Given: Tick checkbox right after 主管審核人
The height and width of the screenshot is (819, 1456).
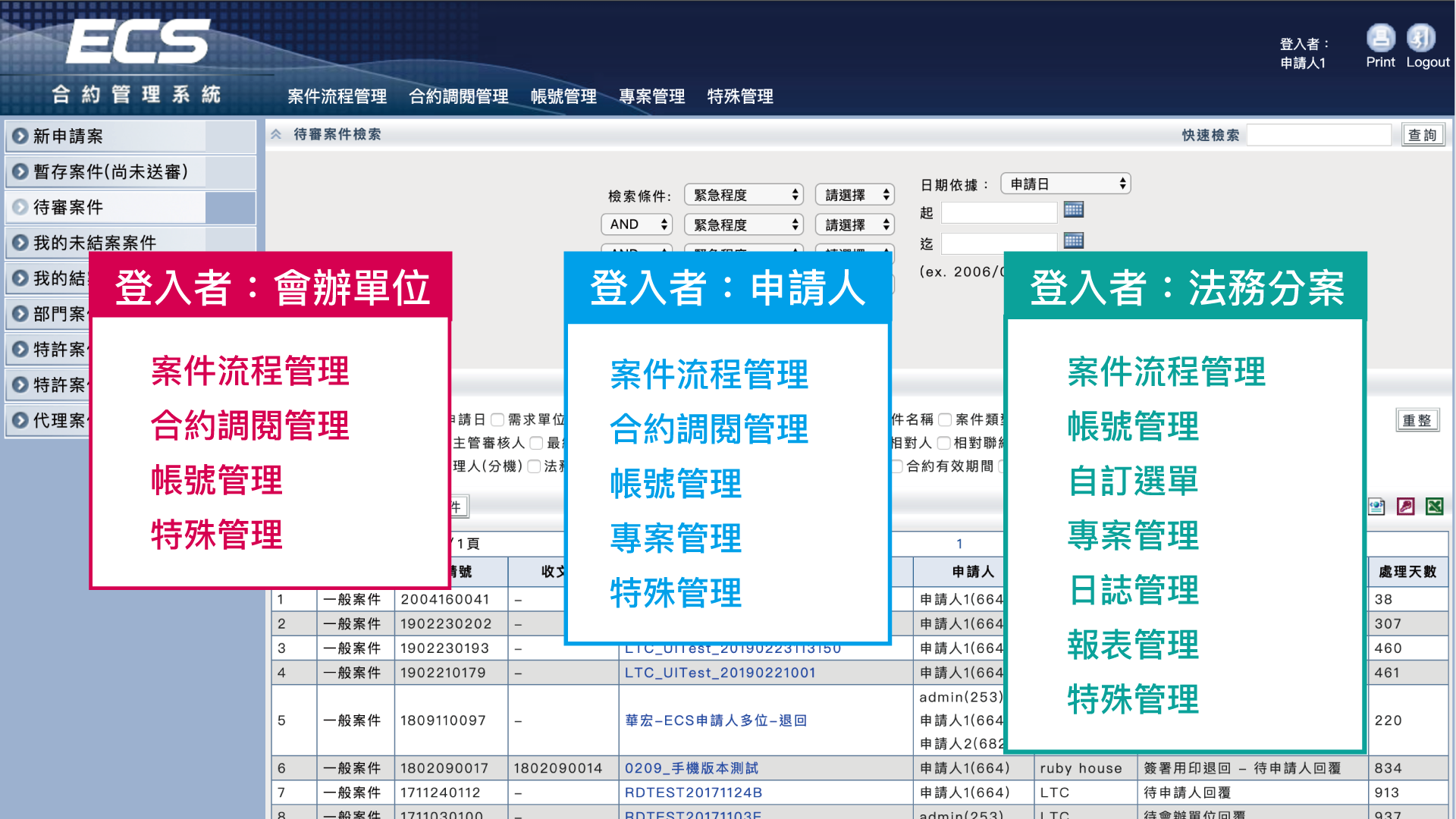Looking at the screenshot, I should click(536, 444).
